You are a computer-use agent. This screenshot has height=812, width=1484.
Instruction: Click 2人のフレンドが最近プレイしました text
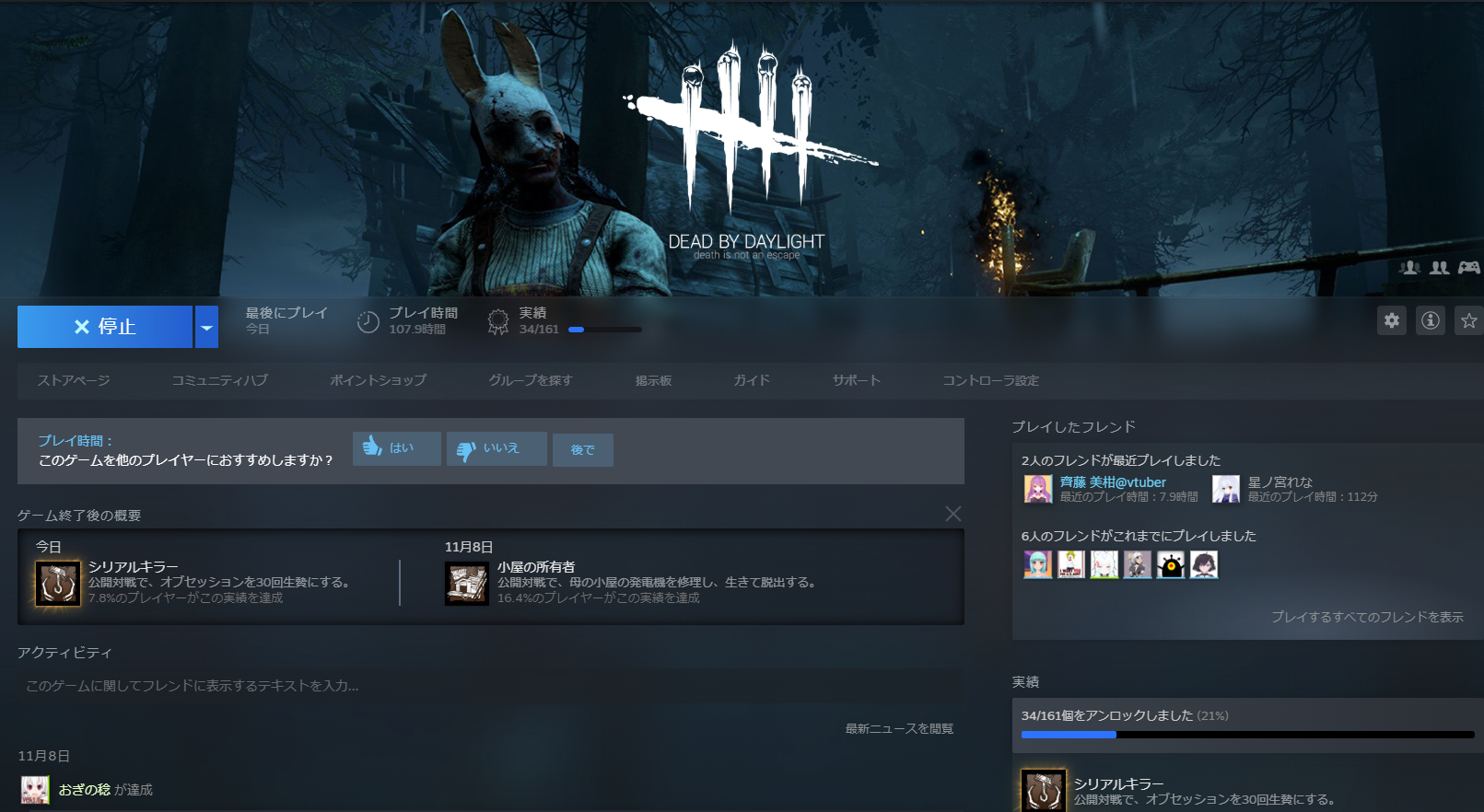(x=1121, y=460)
